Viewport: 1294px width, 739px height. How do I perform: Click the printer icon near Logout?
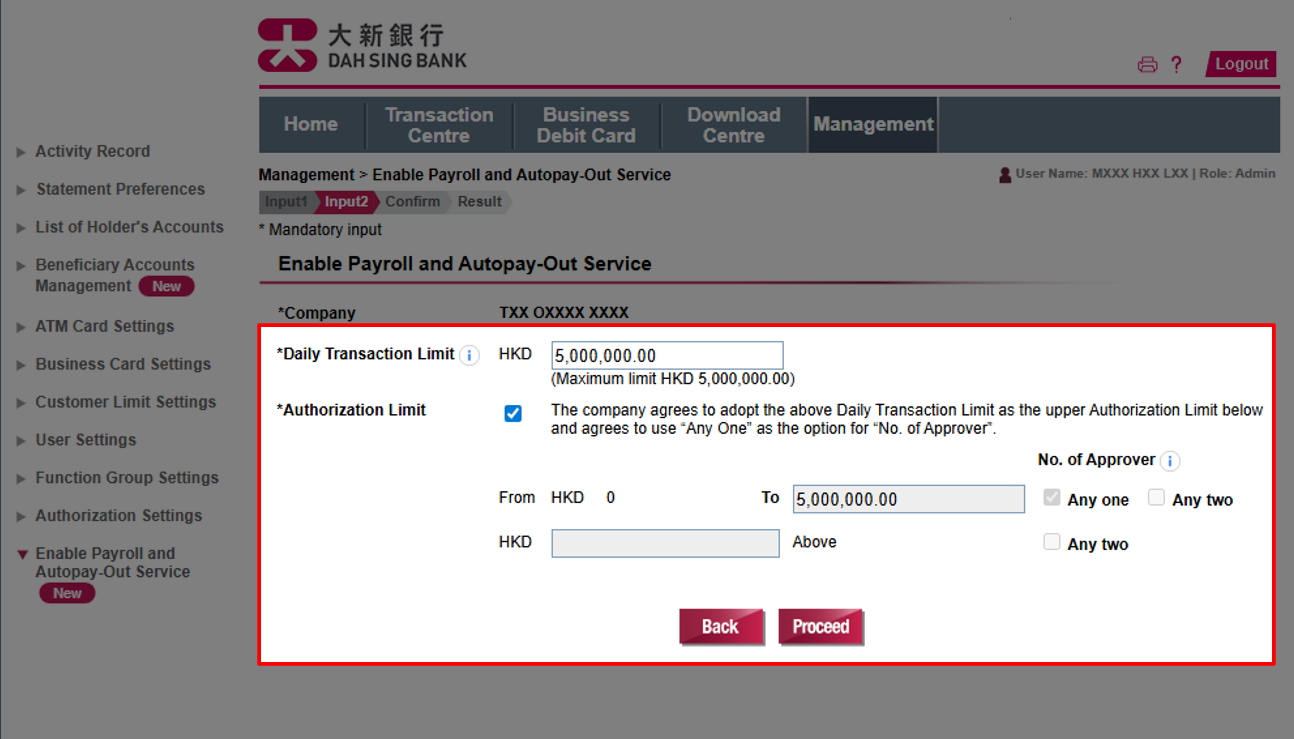coord(1147,65)
